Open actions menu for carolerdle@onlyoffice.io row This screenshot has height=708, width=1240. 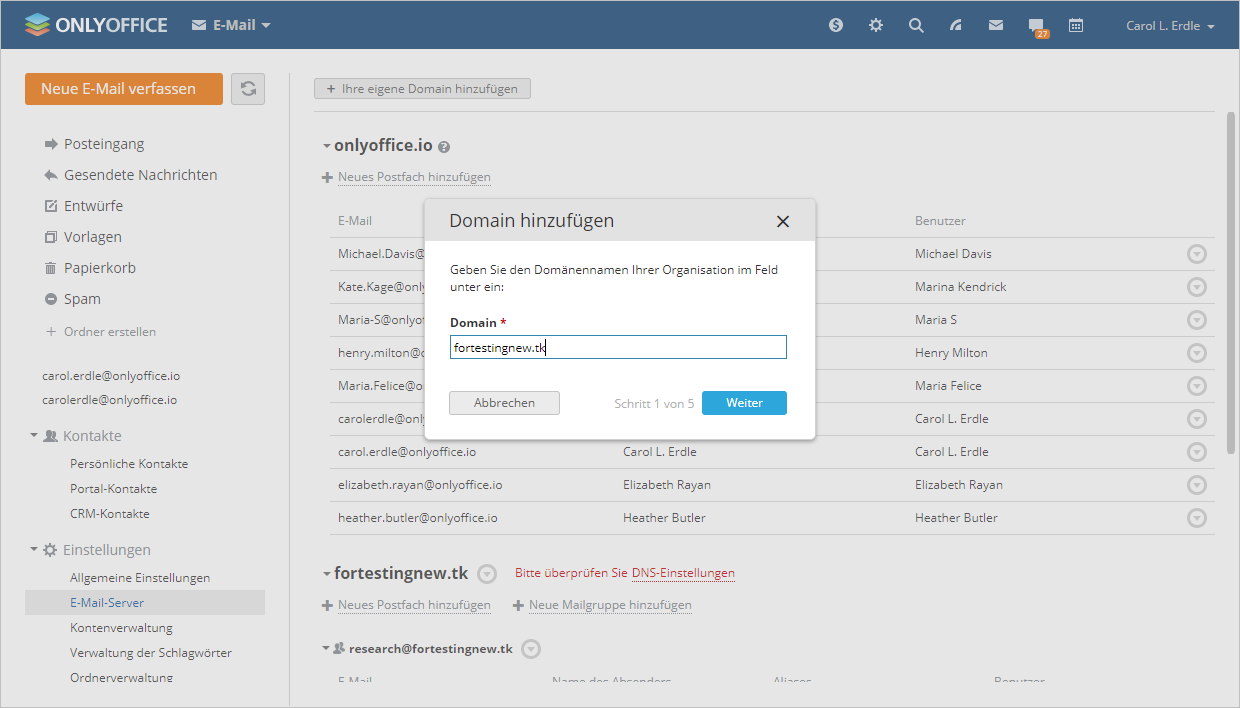click(1196, 419)
